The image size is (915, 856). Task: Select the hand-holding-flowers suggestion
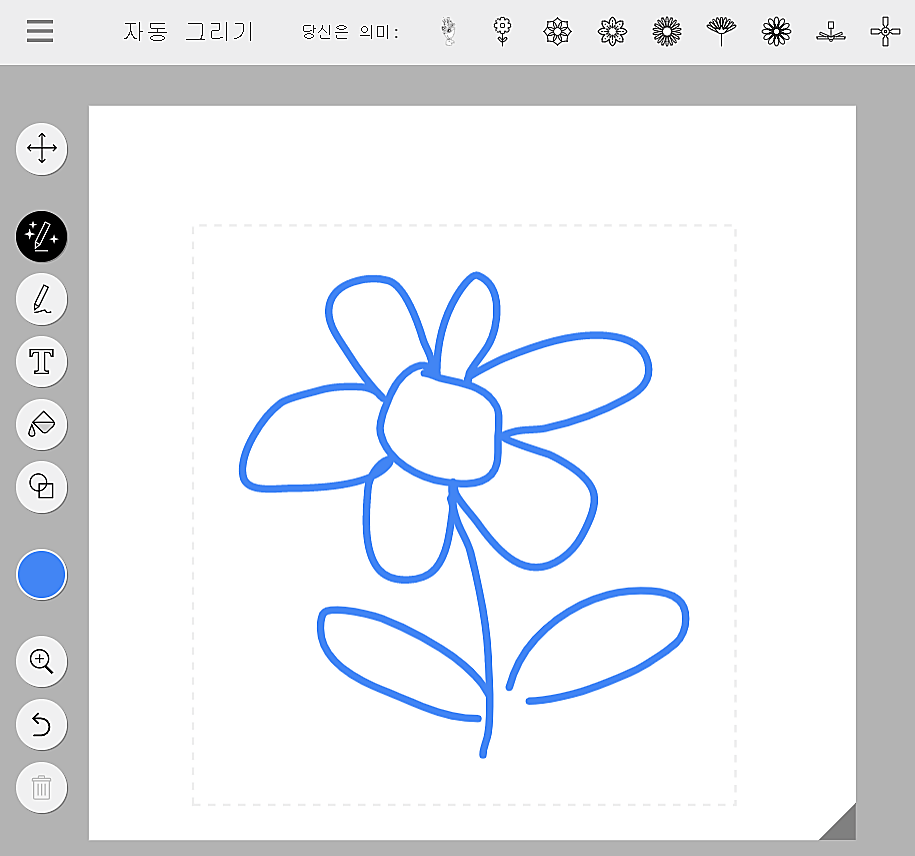click(x=449, y=30)
